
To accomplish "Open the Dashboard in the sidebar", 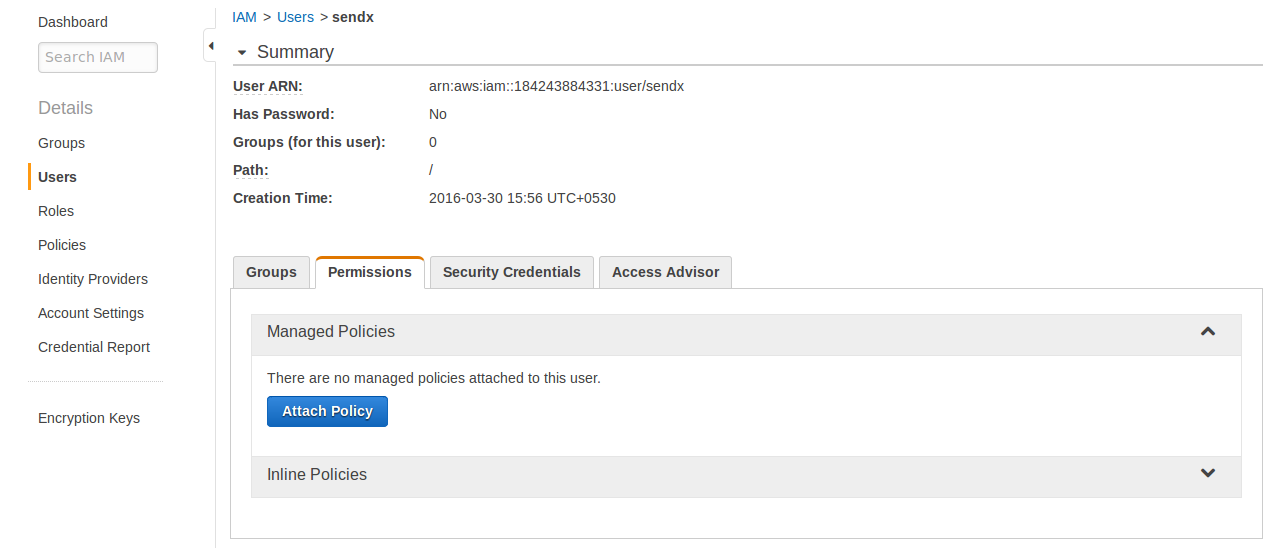I will tap(73, 22).
